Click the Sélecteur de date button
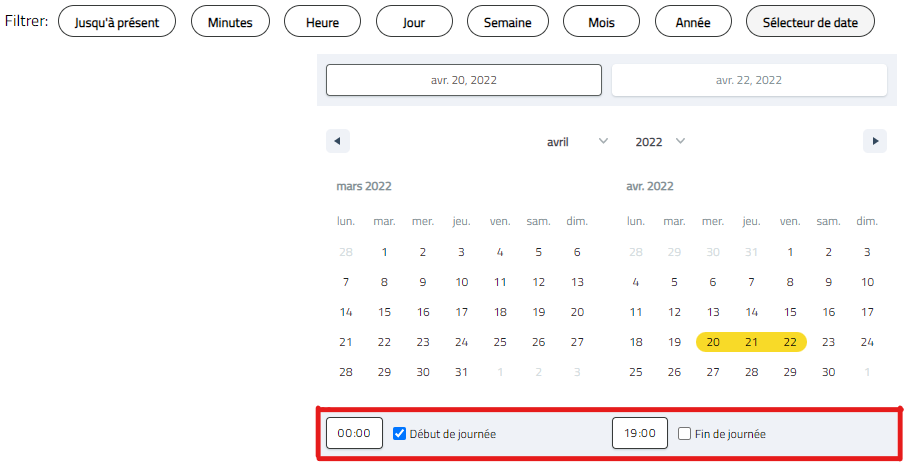This screenshot has width=916, height=470. (x=810, y=21)
